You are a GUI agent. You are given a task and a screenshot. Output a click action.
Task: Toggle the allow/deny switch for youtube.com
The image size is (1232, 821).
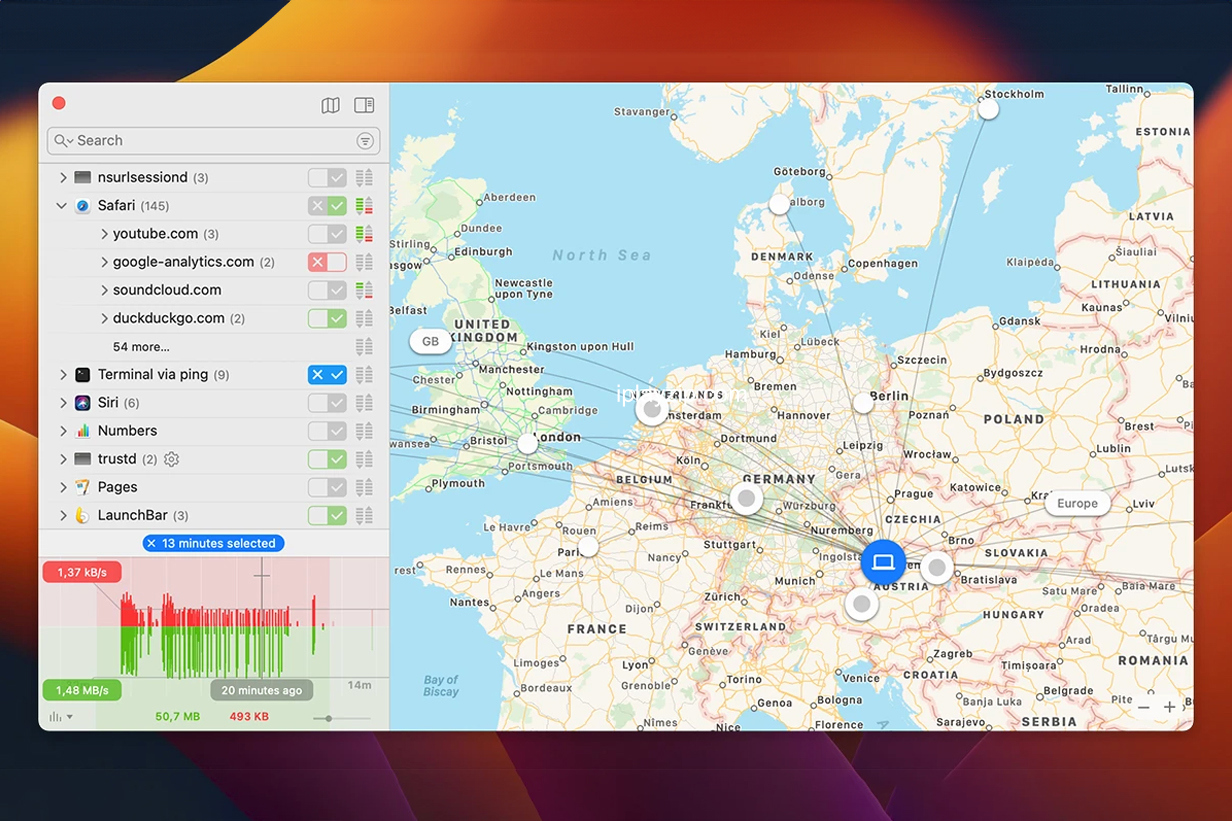(x=327, y=234)
